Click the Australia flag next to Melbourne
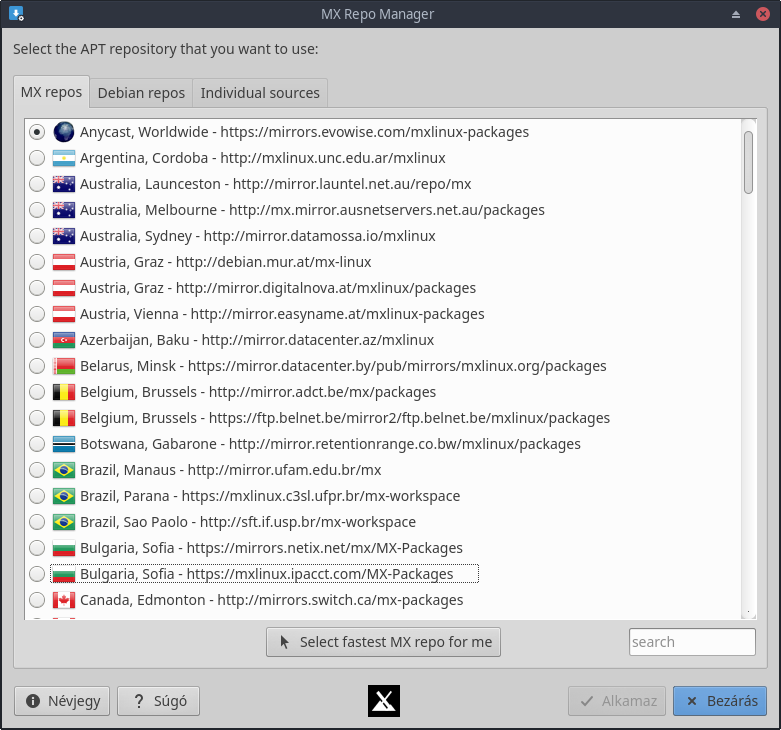781x730 pixels. coord(64,210)
